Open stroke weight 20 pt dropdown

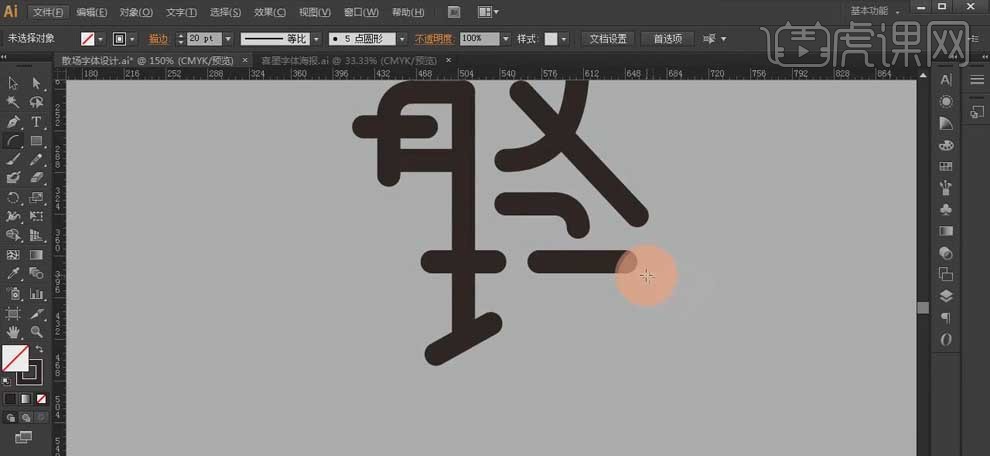[228, 39]
